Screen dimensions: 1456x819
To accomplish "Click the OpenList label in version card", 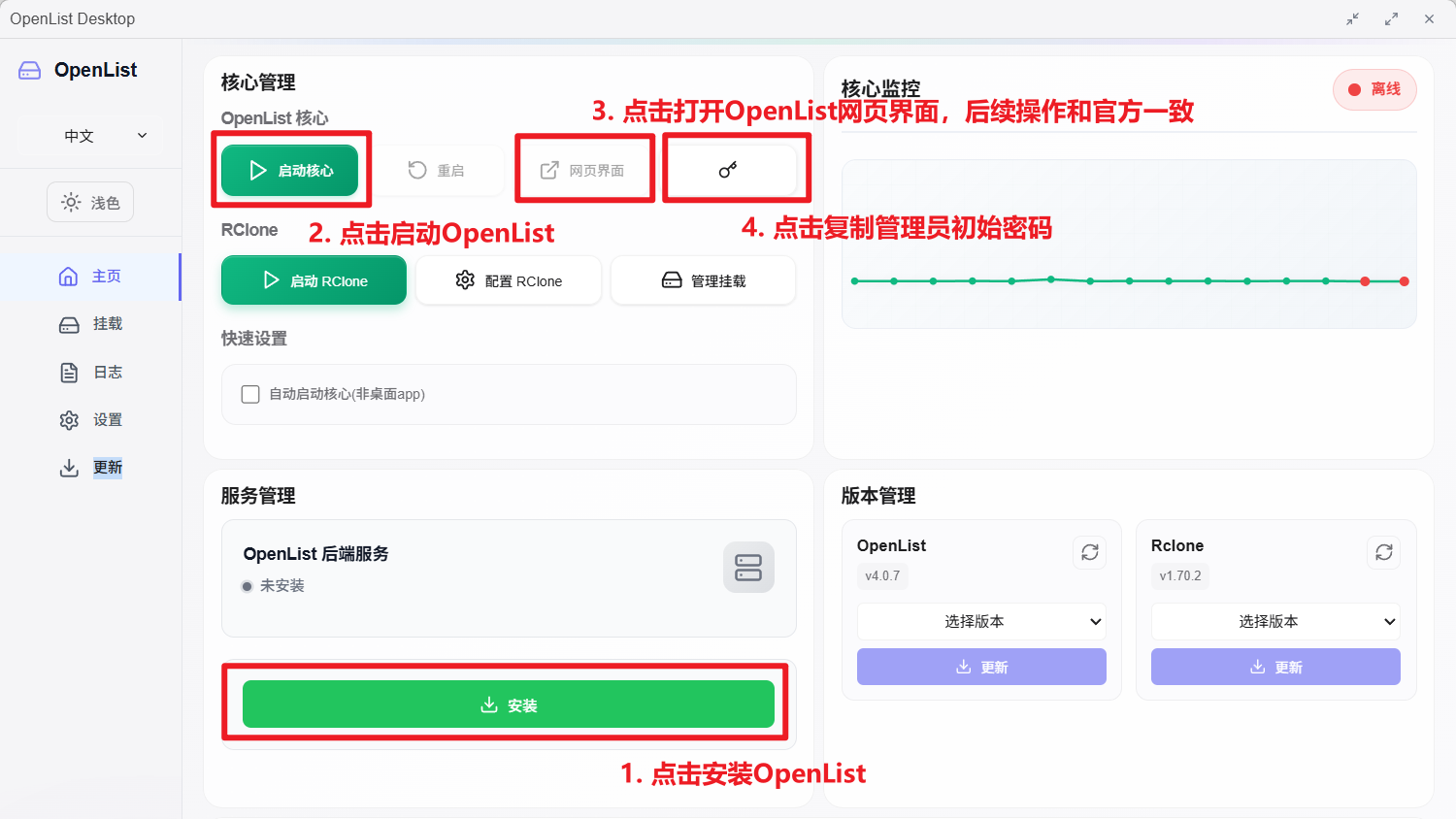I will point(891,545).
